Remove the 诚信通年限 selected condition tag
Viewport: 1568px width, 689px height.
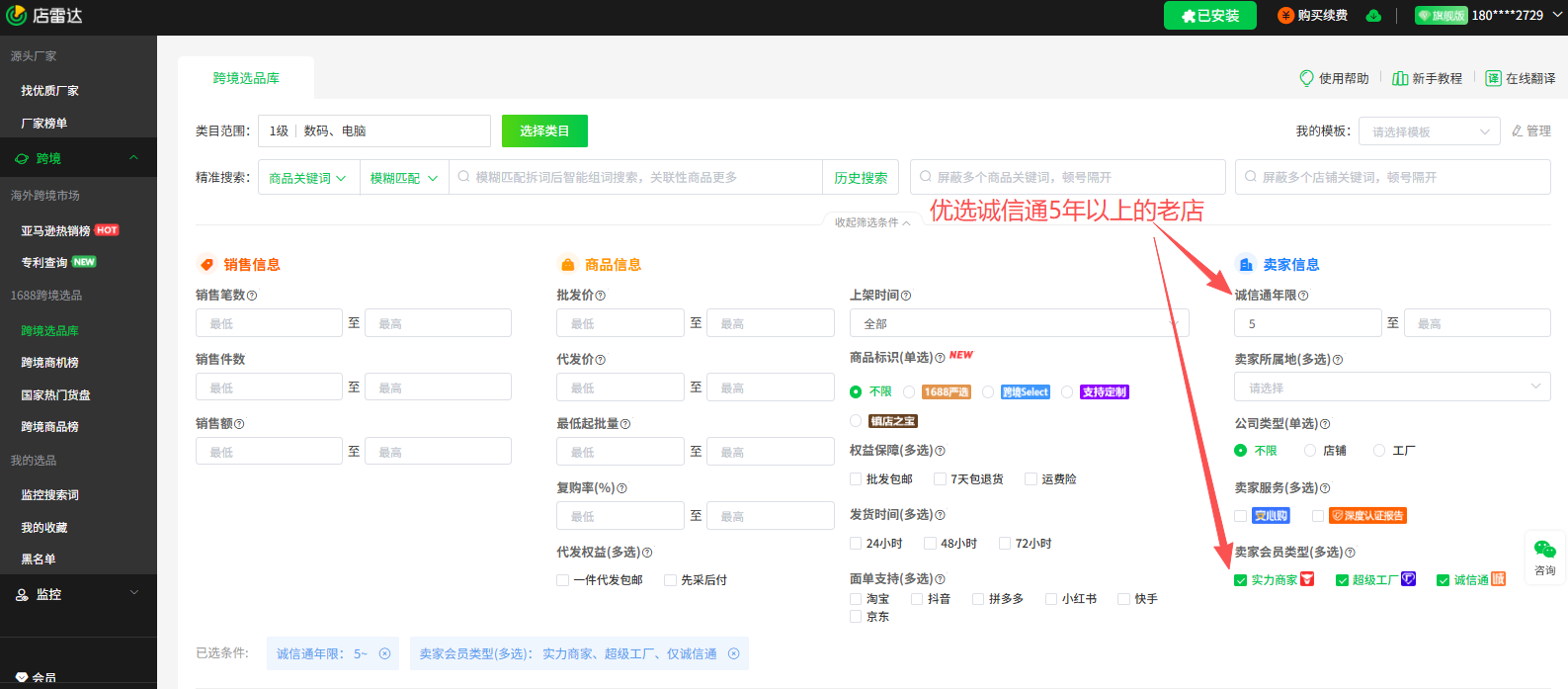tap(385, 653)
